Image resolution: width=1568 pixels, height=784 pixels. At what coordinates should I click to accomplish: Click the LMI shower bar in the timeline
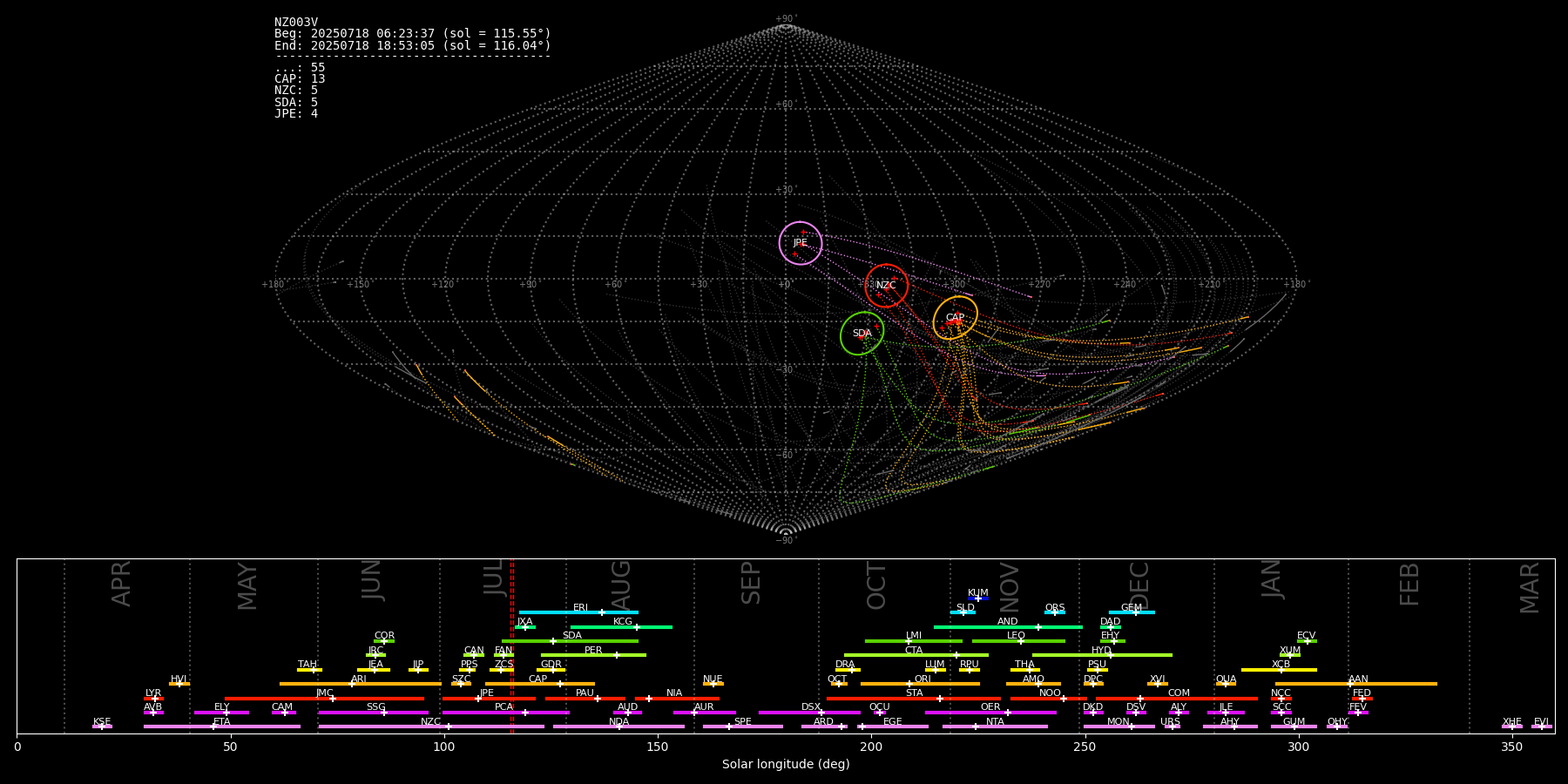coord(913,641)
